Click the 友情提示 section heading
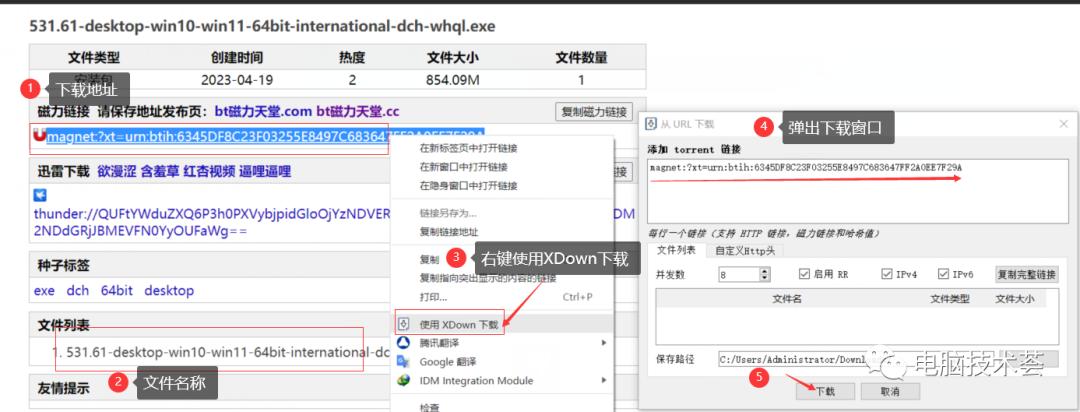1080x412 pixels. [x=63, y=388]
